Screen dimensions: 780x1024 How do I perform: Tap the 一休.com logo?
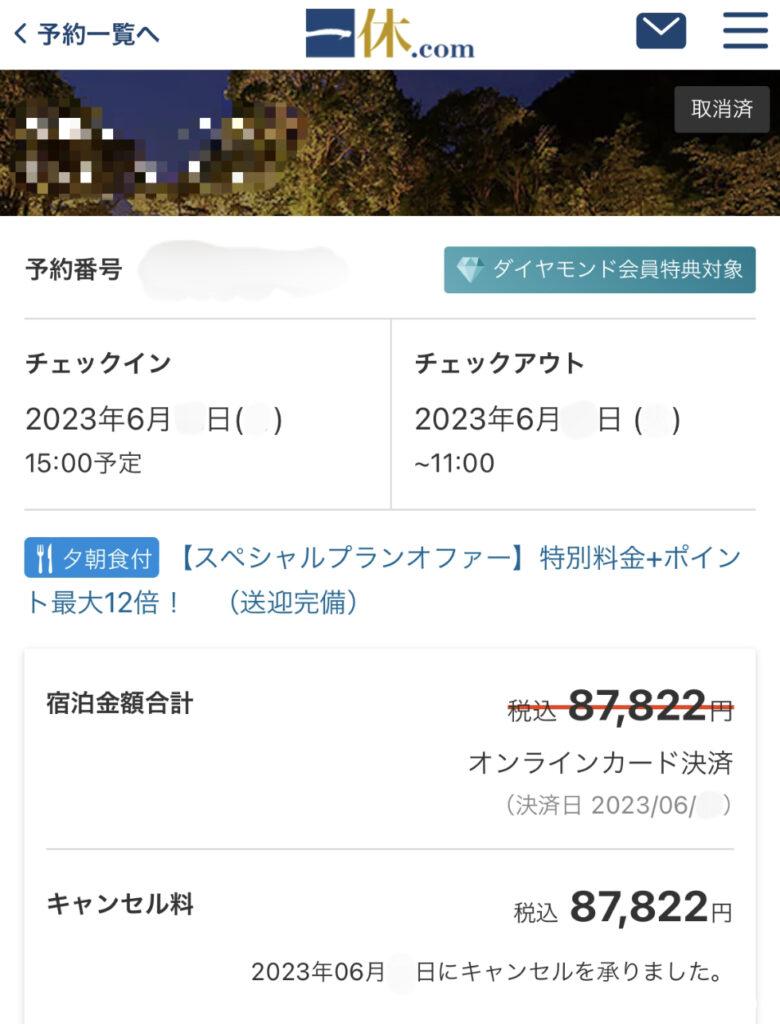click(390, 34)
